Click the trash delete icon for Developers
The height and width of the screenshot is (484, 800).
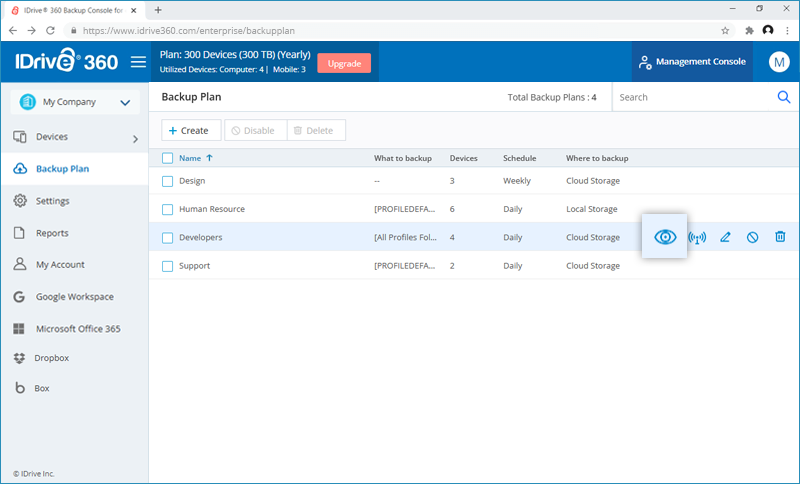click(780, 237)
